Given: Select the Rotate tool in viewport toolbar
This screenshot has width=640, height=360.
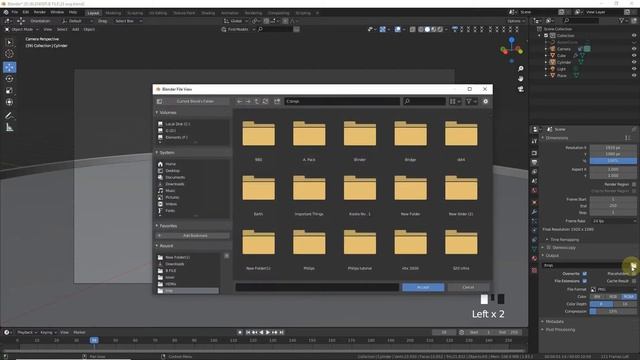Looking at the screenshot, I should click(x=9, y=79).
